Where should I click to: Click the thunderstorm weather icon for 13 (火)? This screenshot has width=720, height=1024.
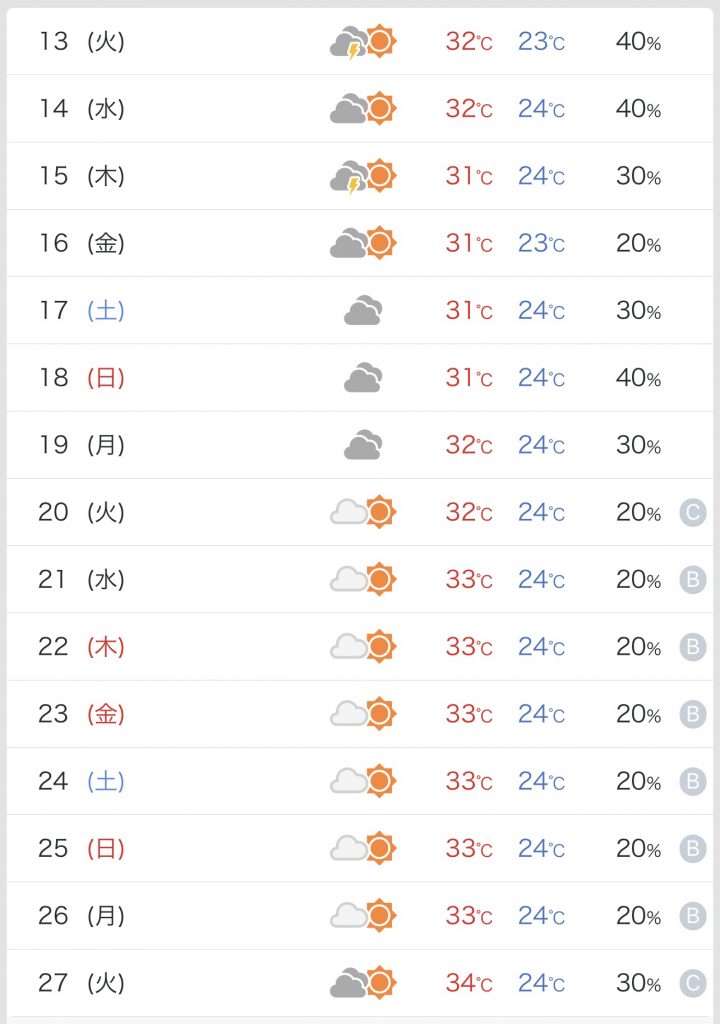(x=363, y=42)
